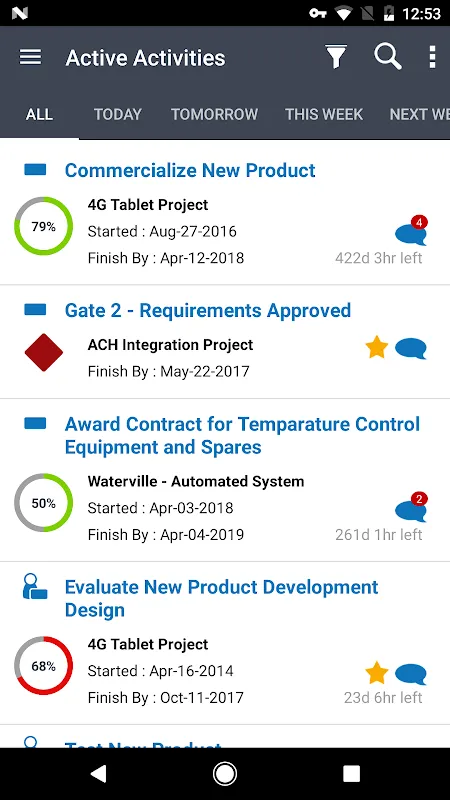Screen dimensions: 450x800
Task: Open the comment bubble on Gate 2 activity
Action: click(411, 349)
